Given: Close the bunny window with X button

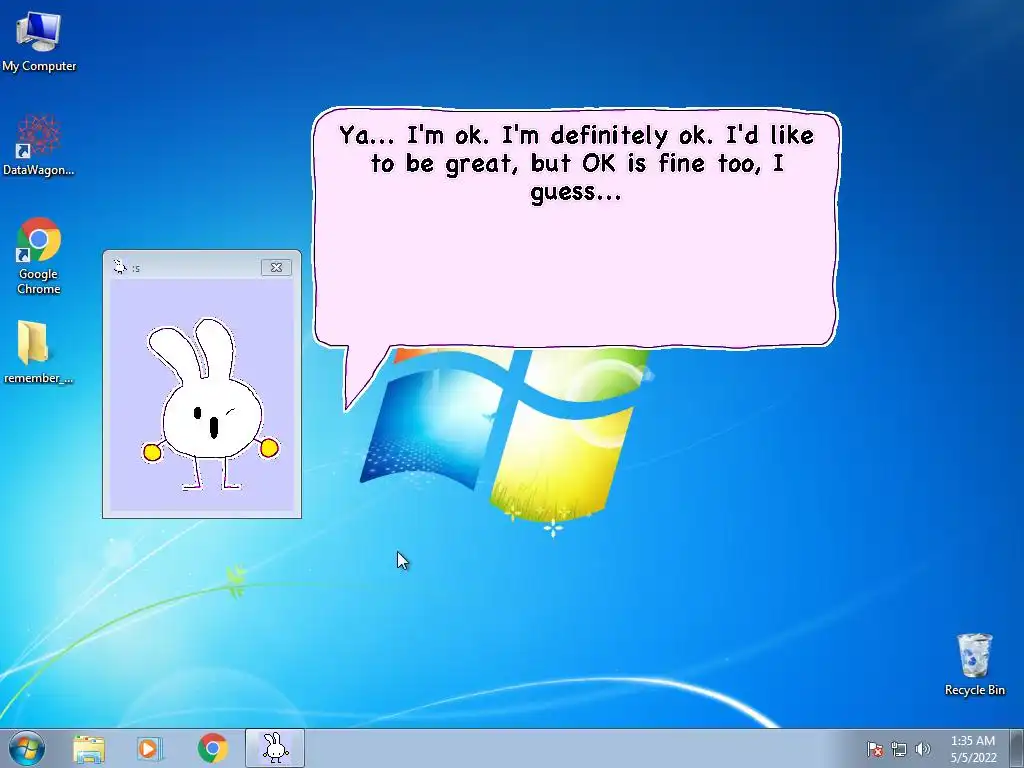Looking at the screenshot, I should (276, 267).
